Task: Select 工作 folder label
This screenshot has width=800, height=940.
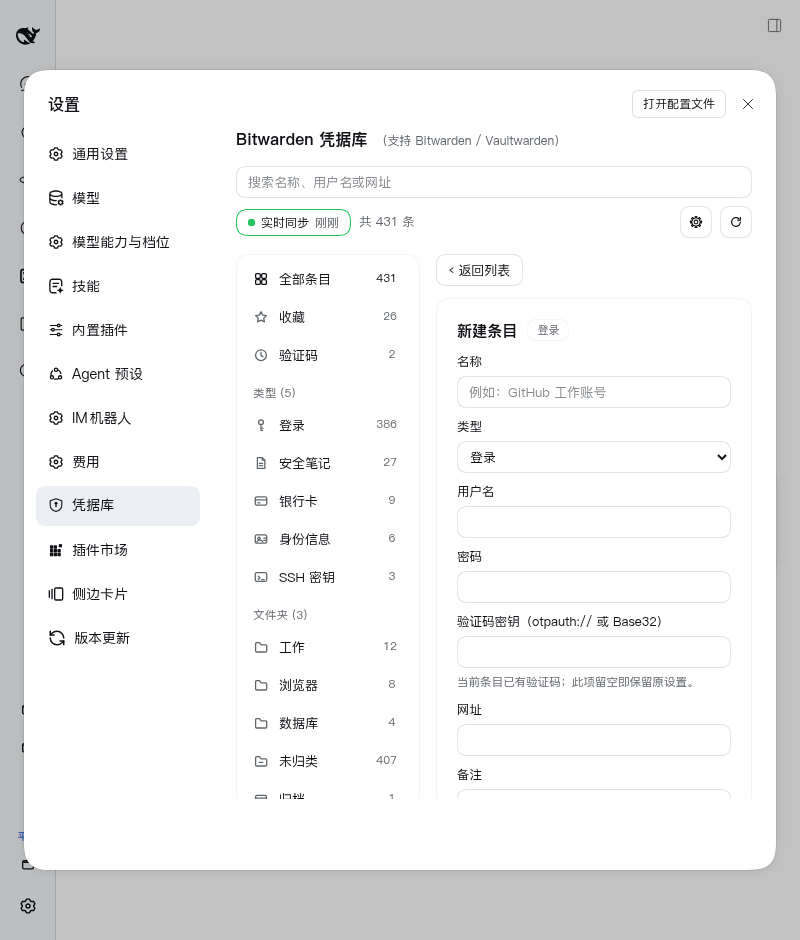Action: (x=292, y=647)
